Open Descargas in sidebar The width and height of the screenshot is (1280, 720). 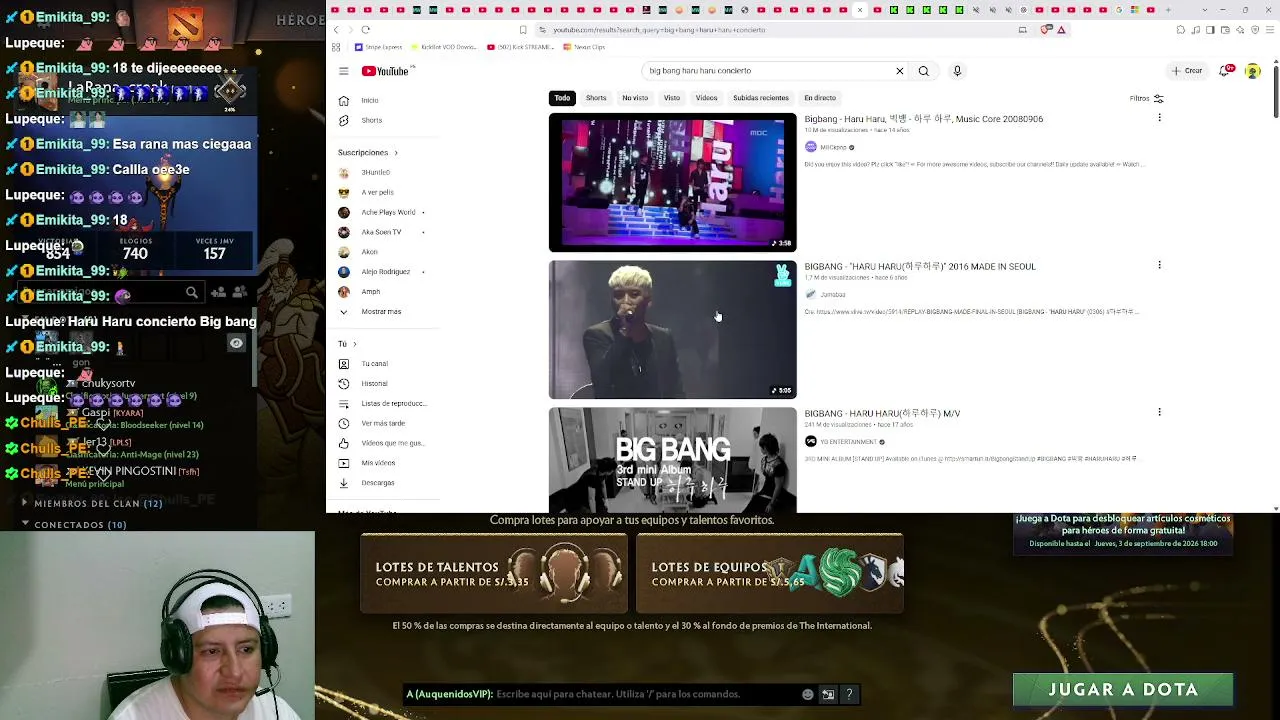[377, 483]
